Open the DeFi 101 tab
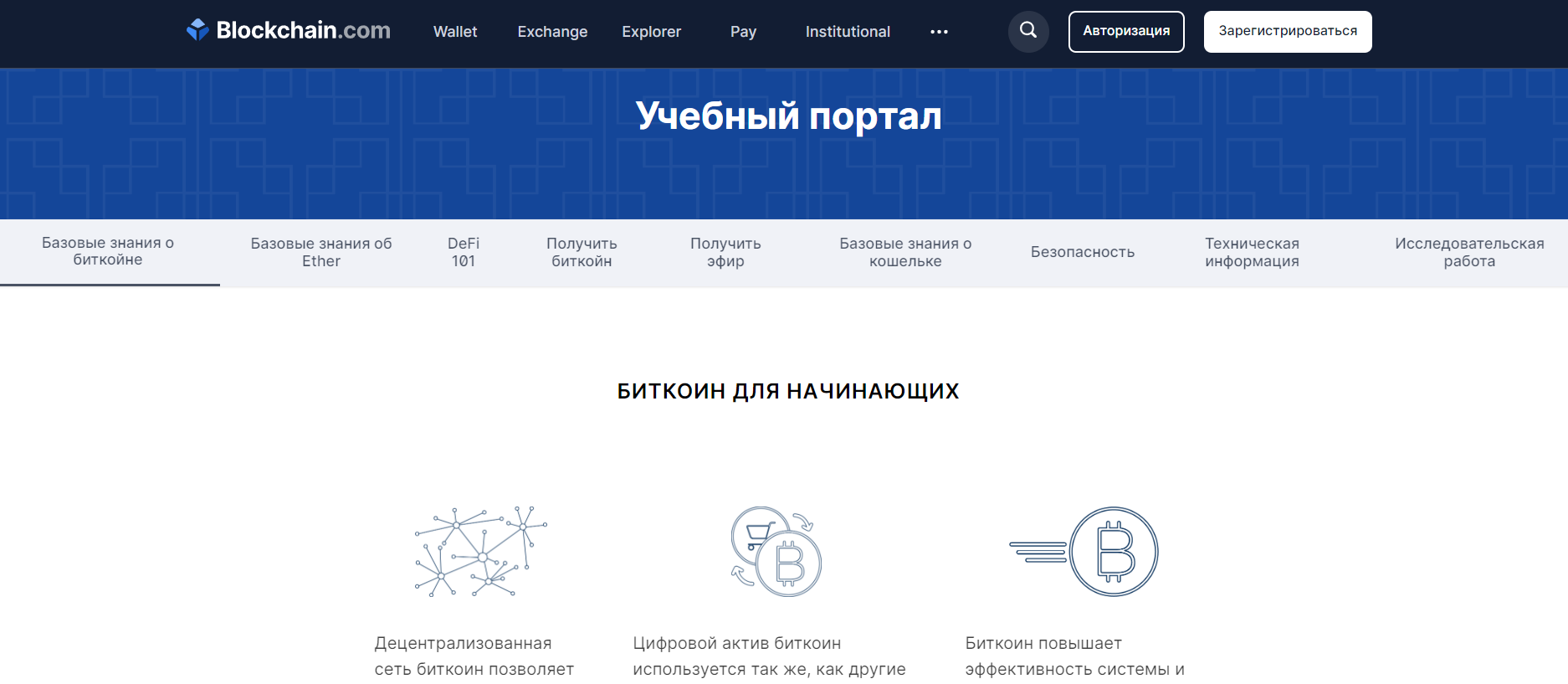 [x=464, y=252]
